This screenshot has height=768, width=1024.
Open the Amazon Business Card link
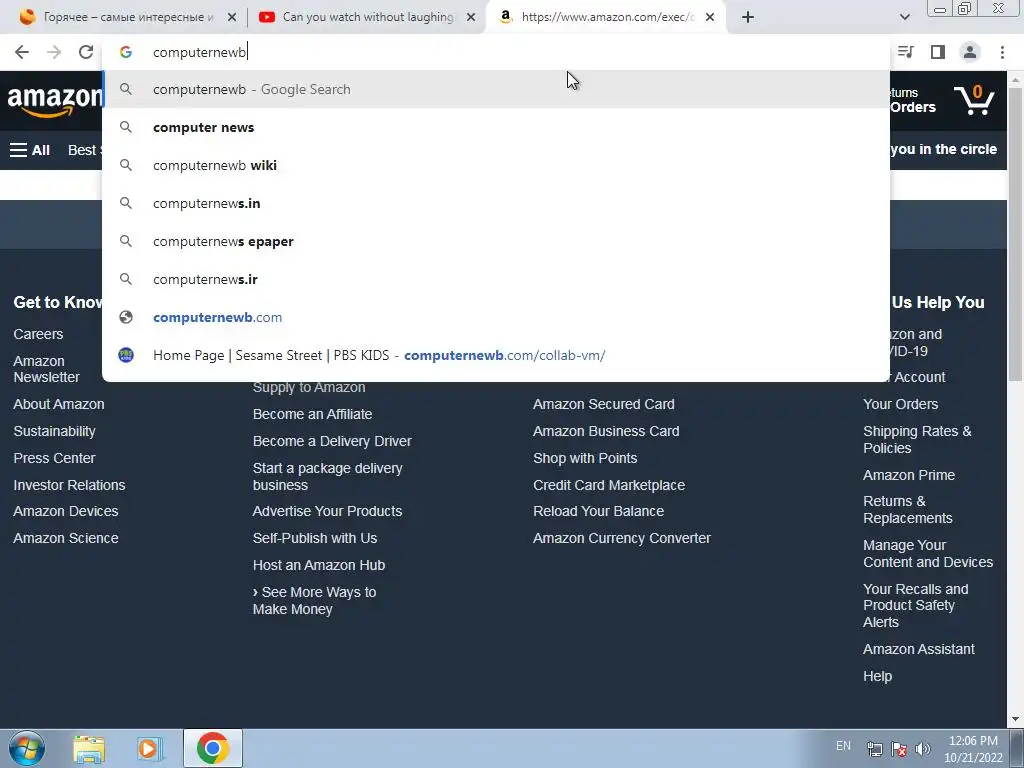coord(606,431)
